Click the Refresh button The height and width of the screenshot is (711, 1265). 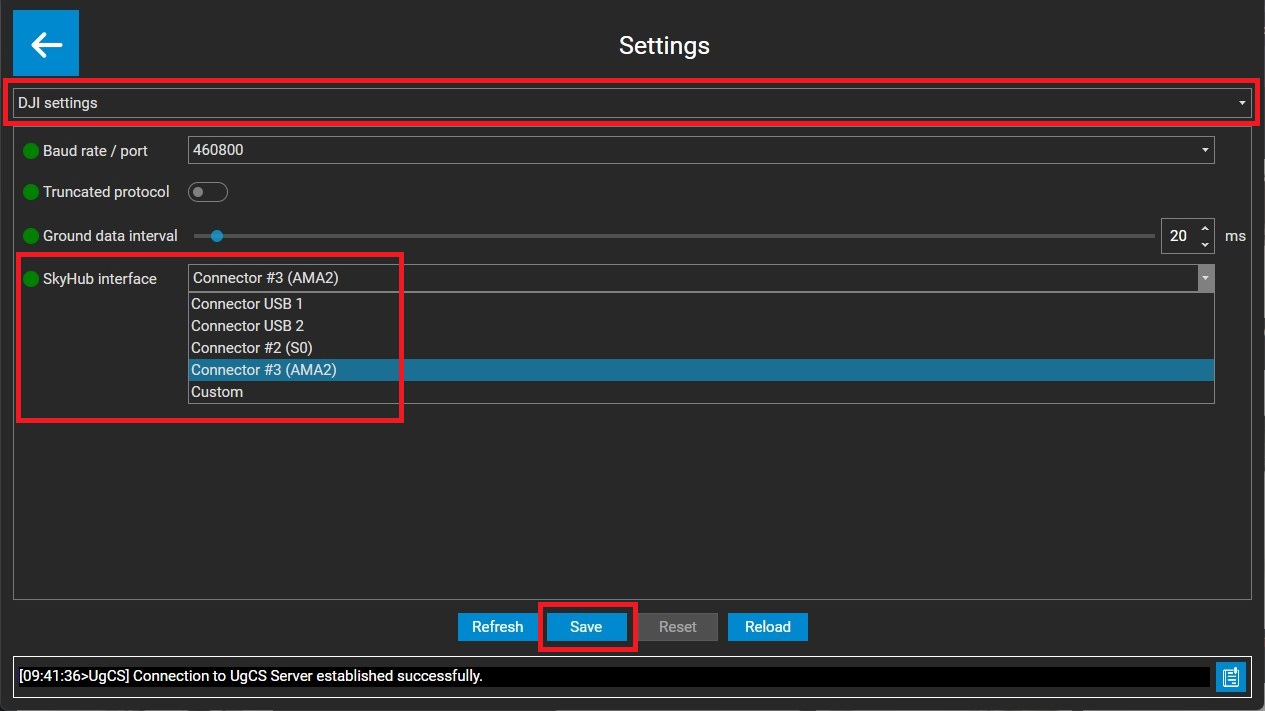497,627
